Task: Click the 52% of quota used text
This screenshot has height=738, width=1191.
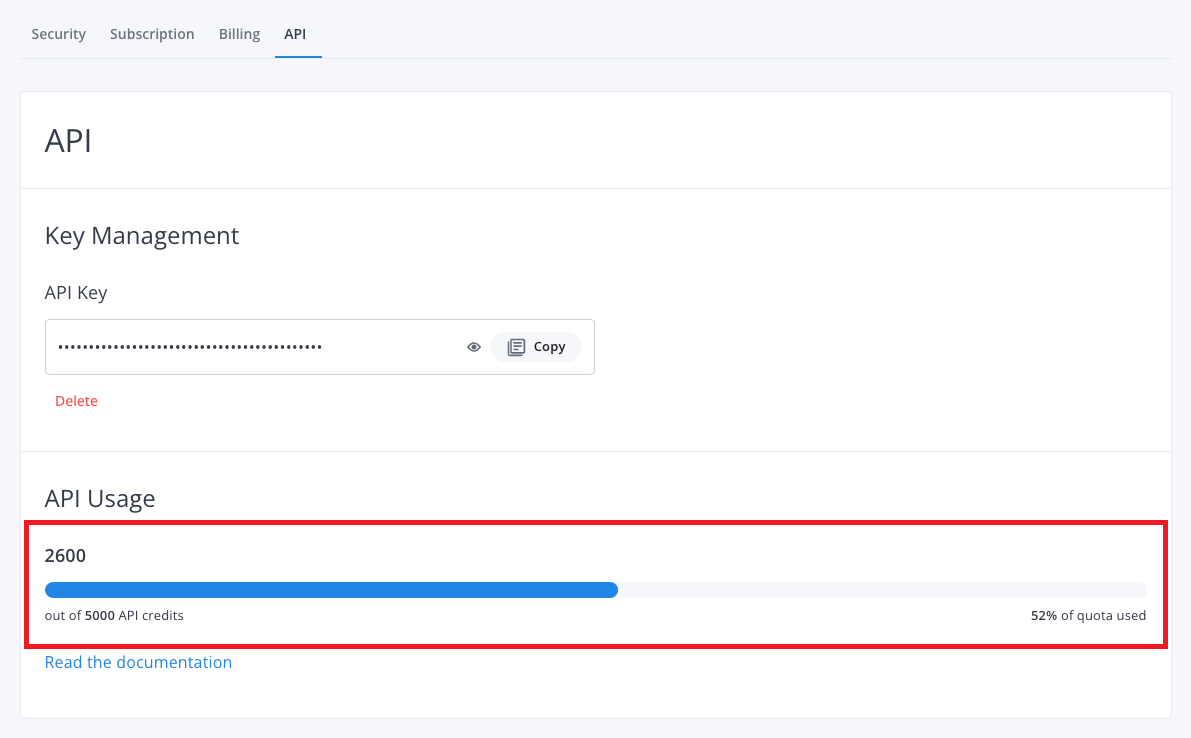Action: pos(1088,616)
